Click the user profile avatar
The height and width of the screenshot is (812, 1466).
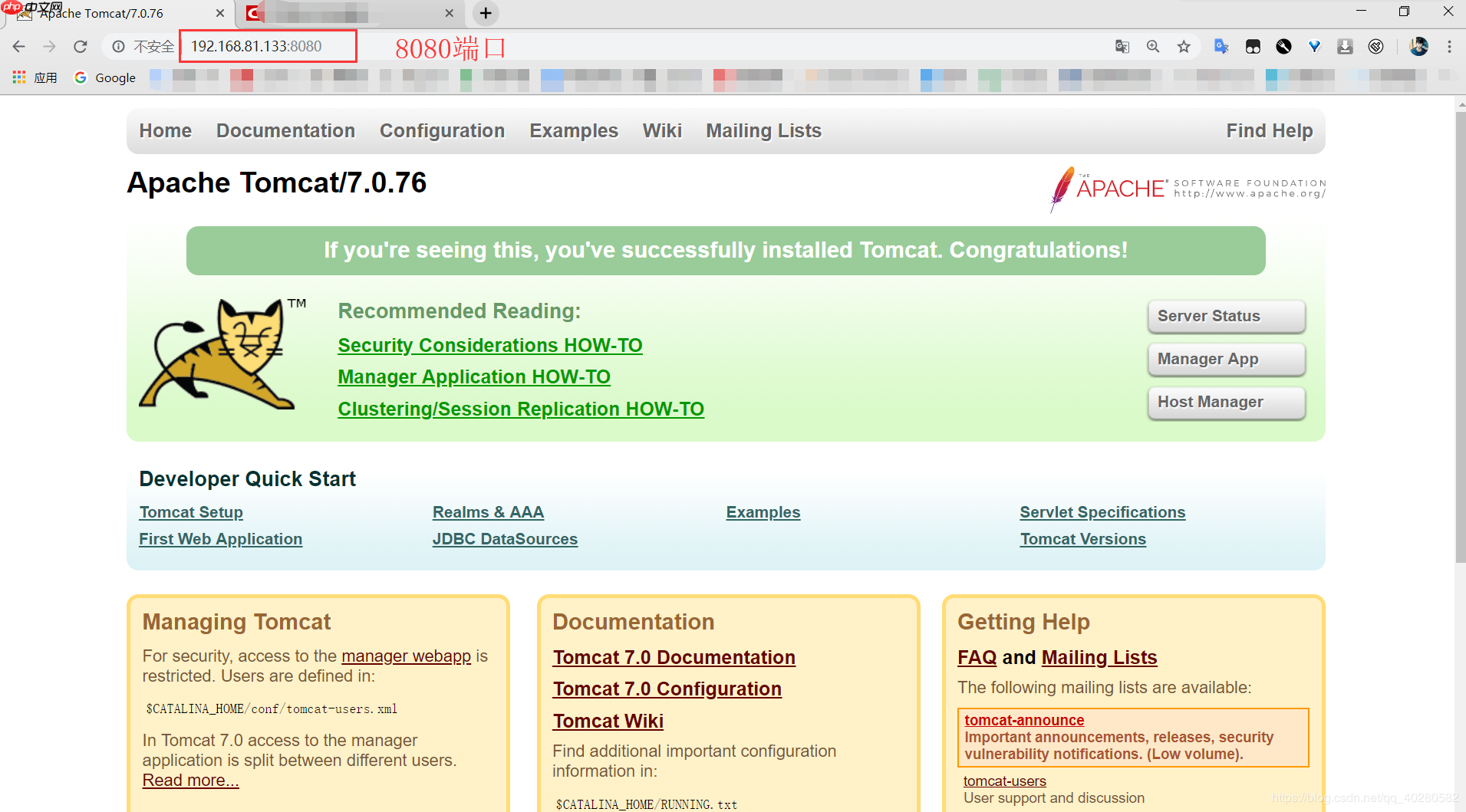tap(1418, 47)
